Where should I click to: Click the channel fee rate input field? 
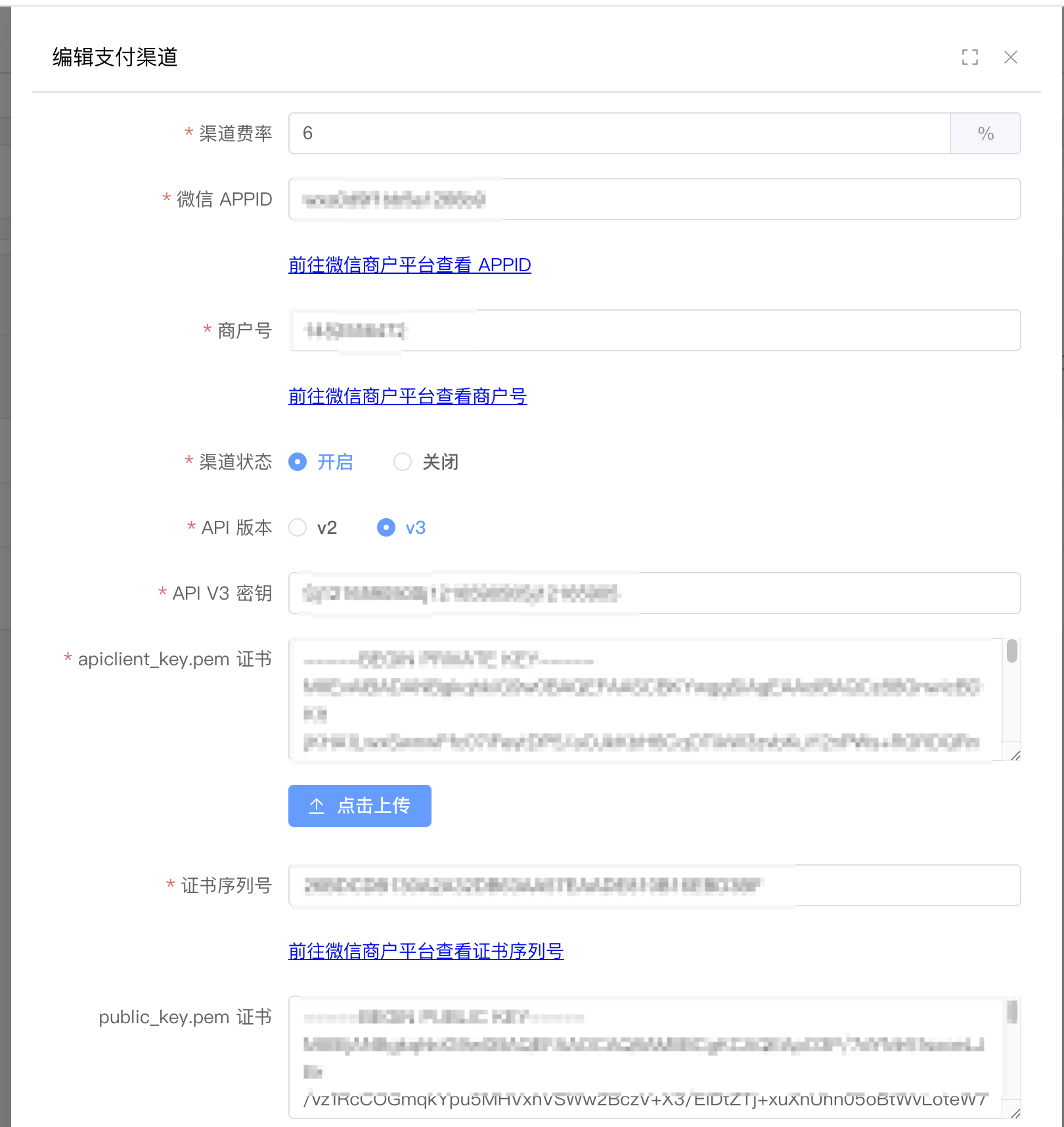(619, 133)
